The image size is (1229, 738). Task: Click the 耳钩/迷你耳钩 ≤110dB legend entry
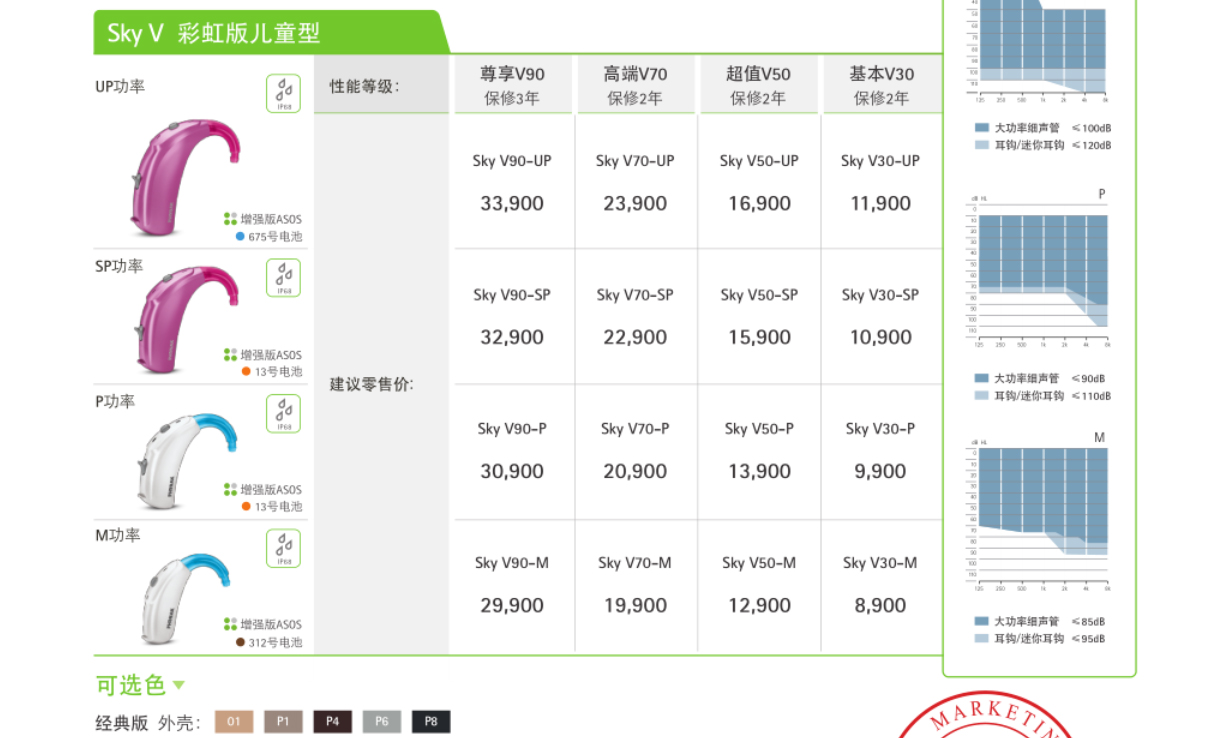pyautogui.click(x=1042, y=396)
